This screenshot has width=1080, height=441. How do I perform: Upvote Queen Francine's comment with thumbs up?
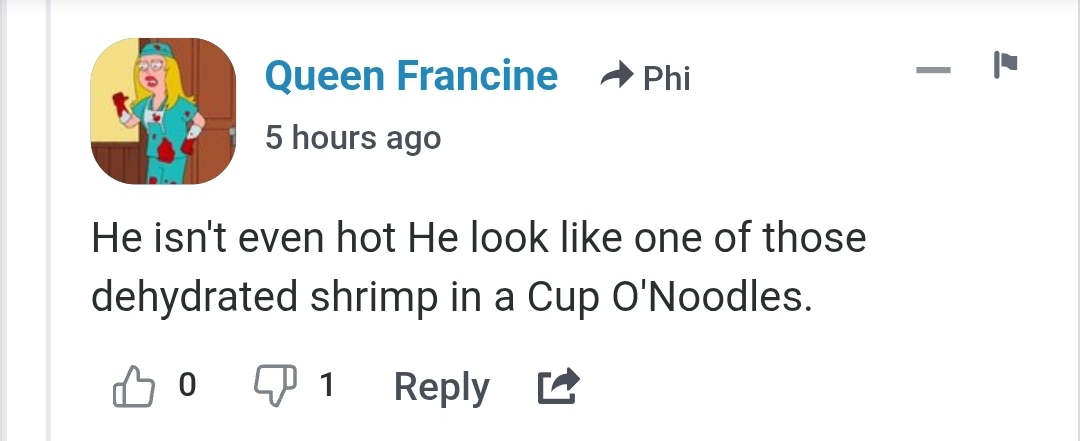point(134,386)
